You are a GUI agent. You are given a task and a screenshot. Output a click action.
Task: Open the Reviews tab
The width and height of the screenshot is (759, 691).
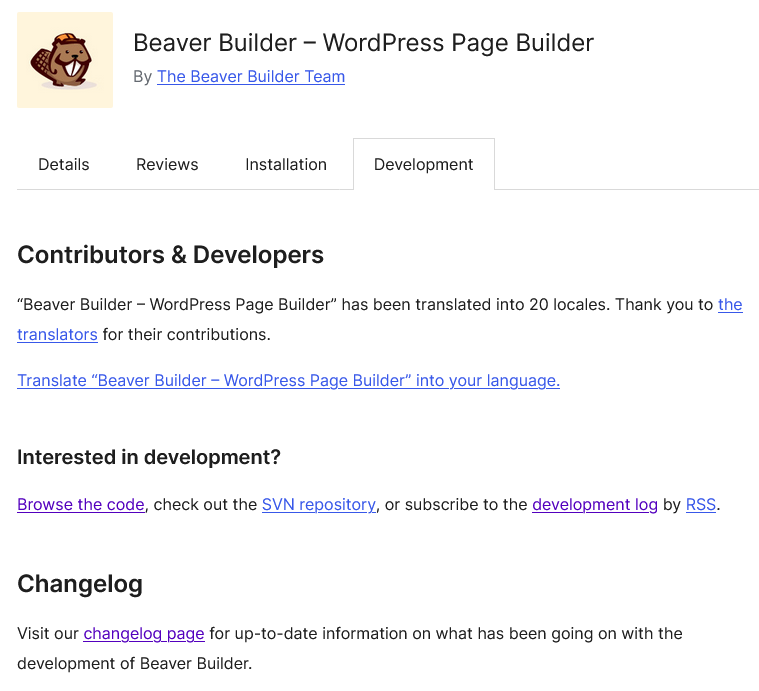[167, 165]
